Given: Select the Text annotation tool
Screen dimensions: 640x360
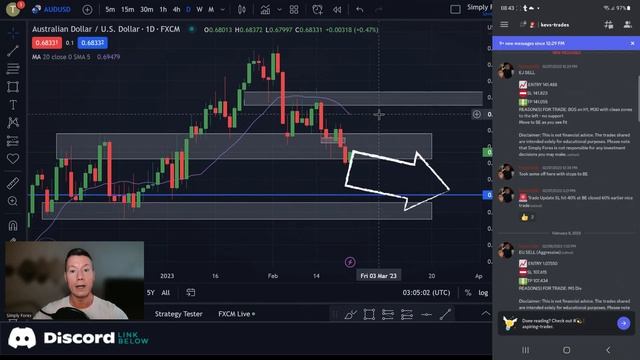Looking at the screenshot, I should (13, 104).
